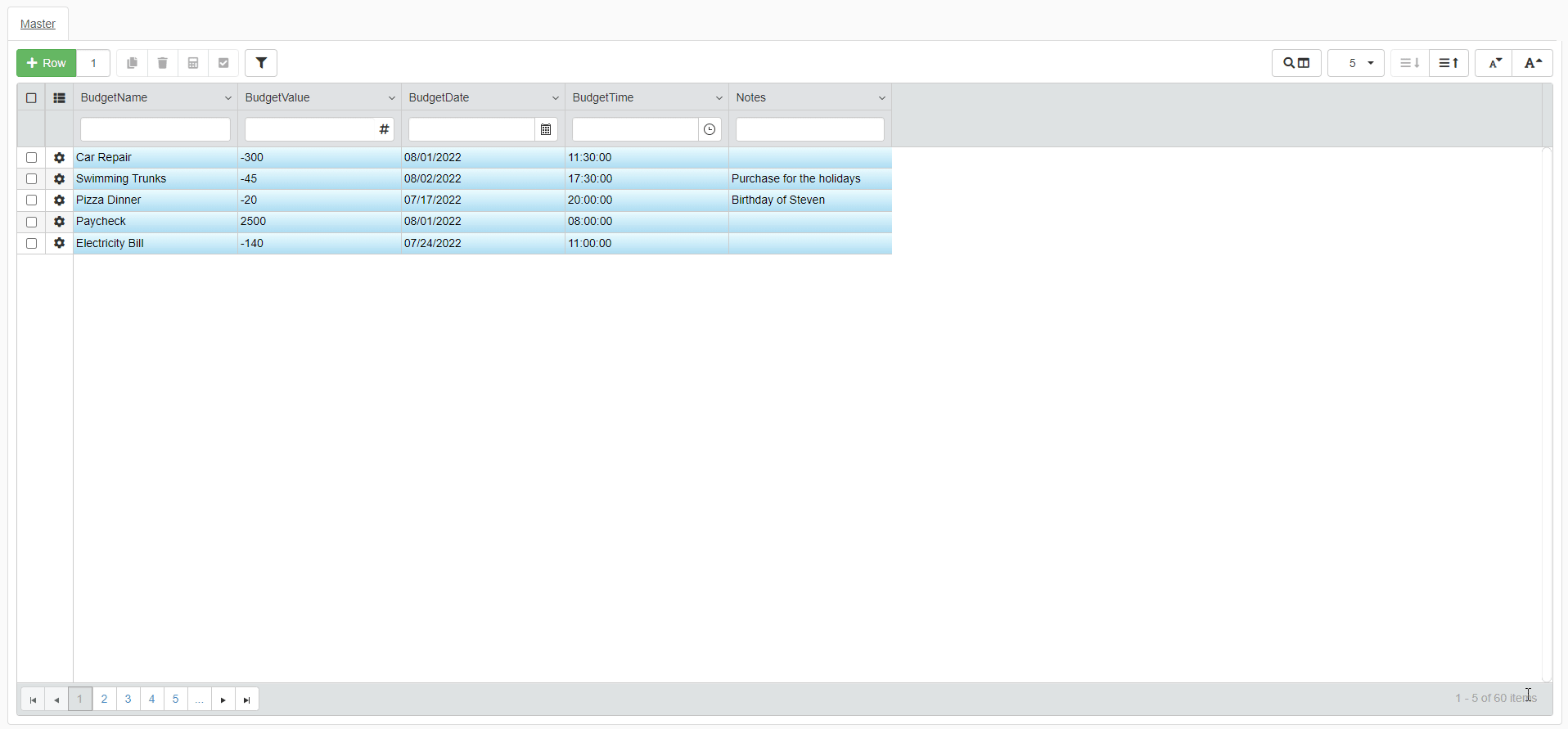Expand the BudgetName column menu arrow

coord(228,98)
